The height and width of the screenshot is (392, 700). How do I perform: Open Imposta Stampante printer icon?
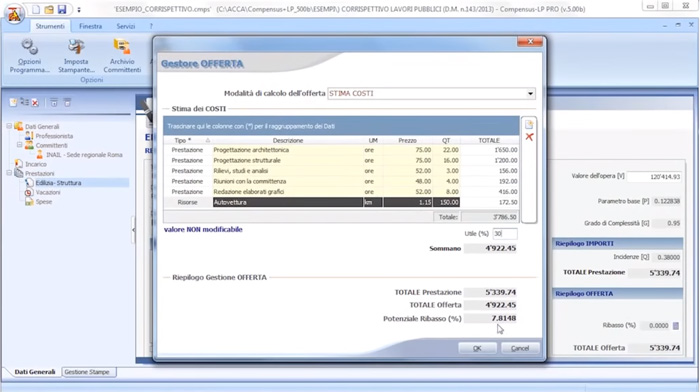[x=76, y=56]
